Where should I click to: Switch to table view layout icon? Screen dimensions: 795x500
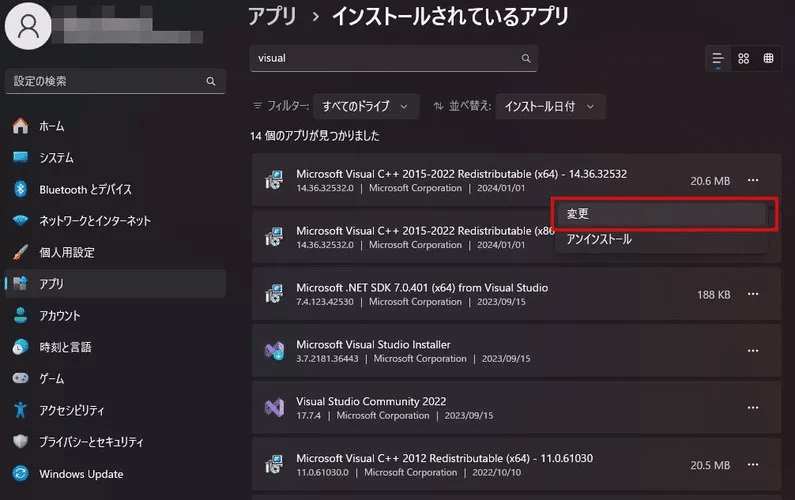[x=769, y=58]
